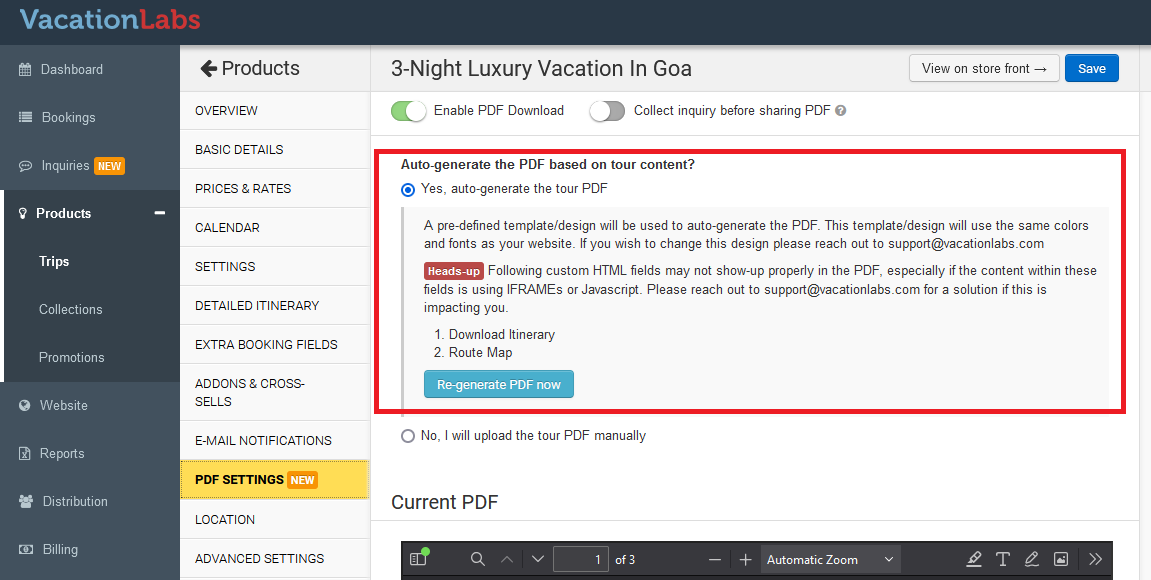Screen dimensions: 1151x580
Task: Go to next page in PDF viewer
Action: click(538, 559)
